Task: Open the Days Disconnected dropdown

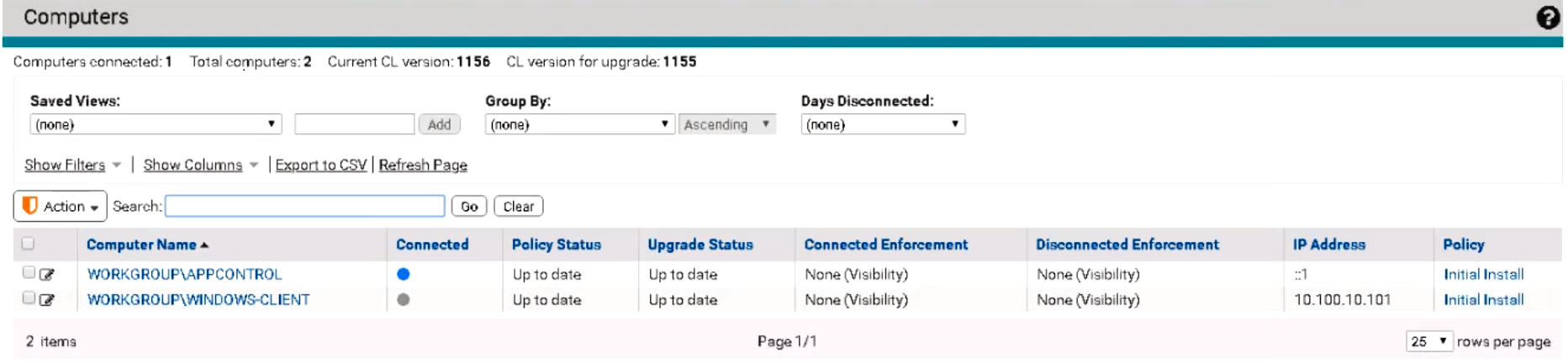Action: 883,124
